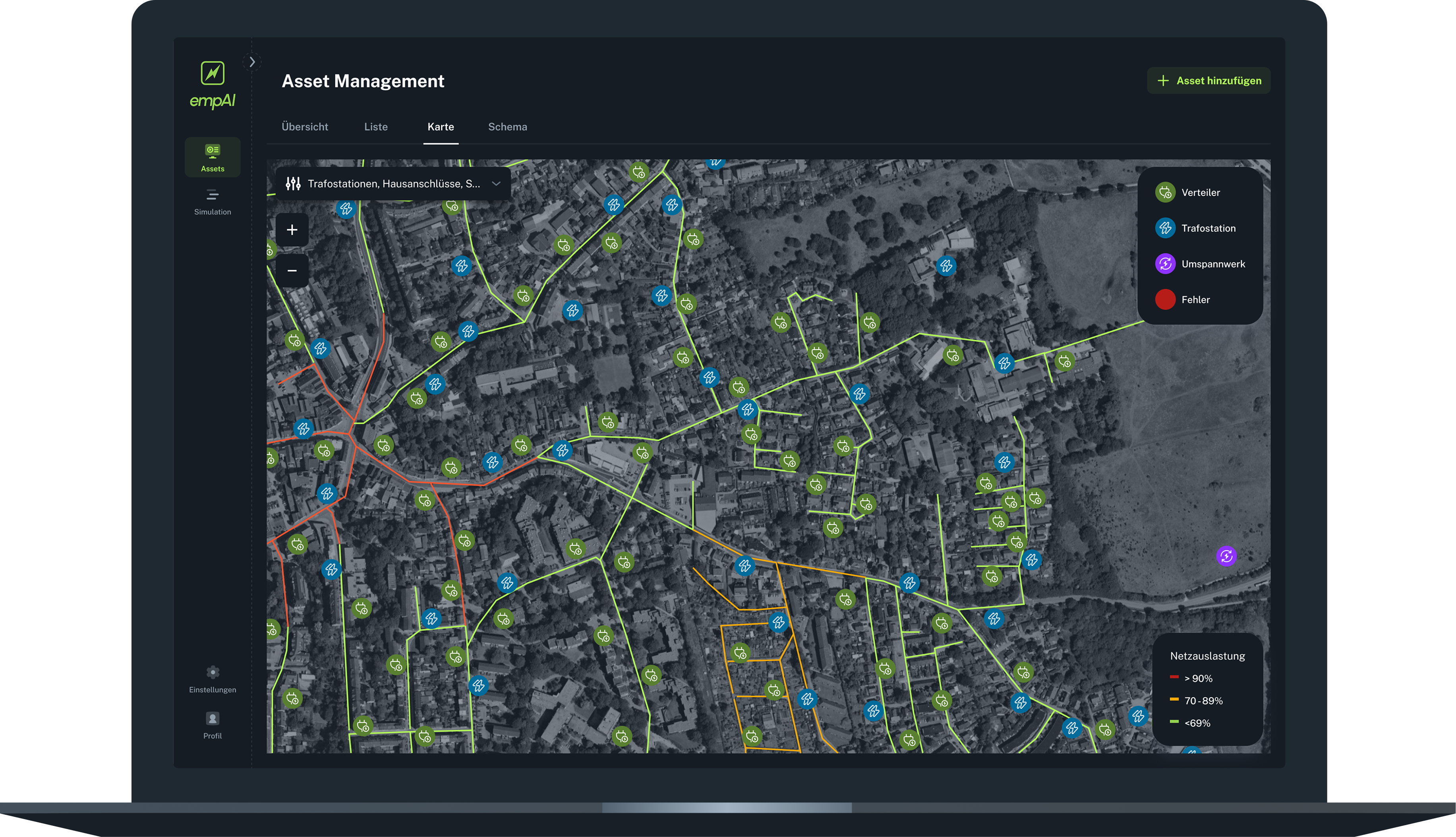Image resolution: width=1456 pixels, height=837 pixels.
Task: Expand the sidebar with chevron arrow
Action: point(252,62)
